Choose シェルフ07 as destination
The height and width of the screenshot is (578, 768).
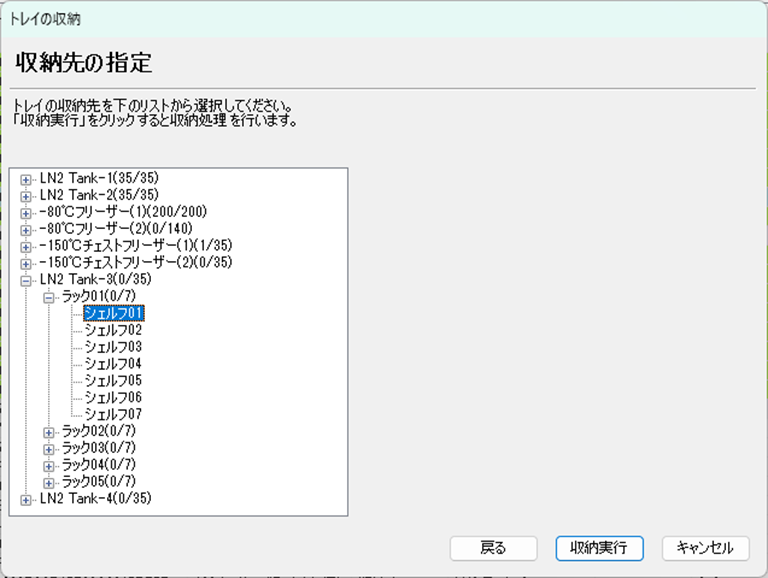click(x=114, y=414)
